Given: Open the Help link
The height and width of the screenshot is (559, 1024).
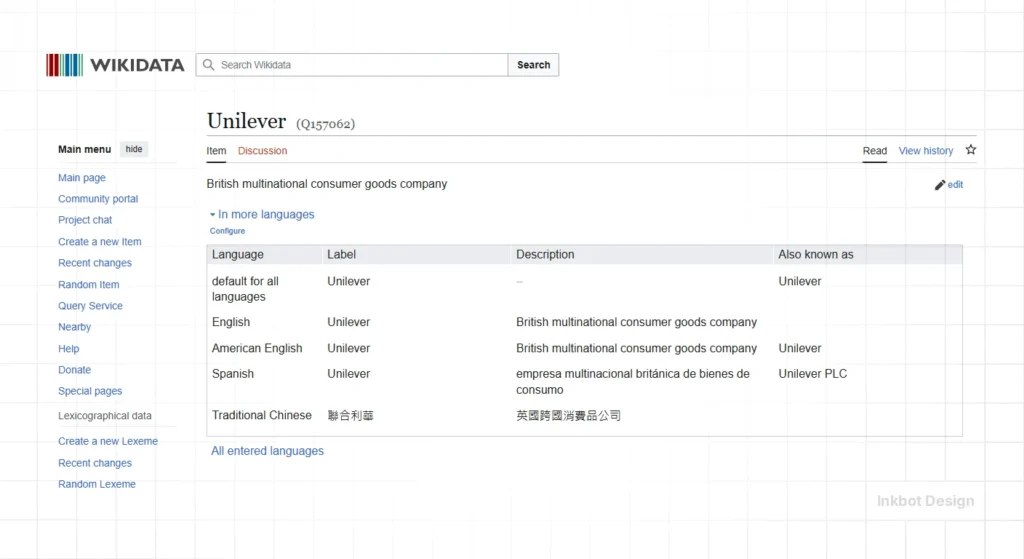Looking at the screenshot, I should point(69,349).
